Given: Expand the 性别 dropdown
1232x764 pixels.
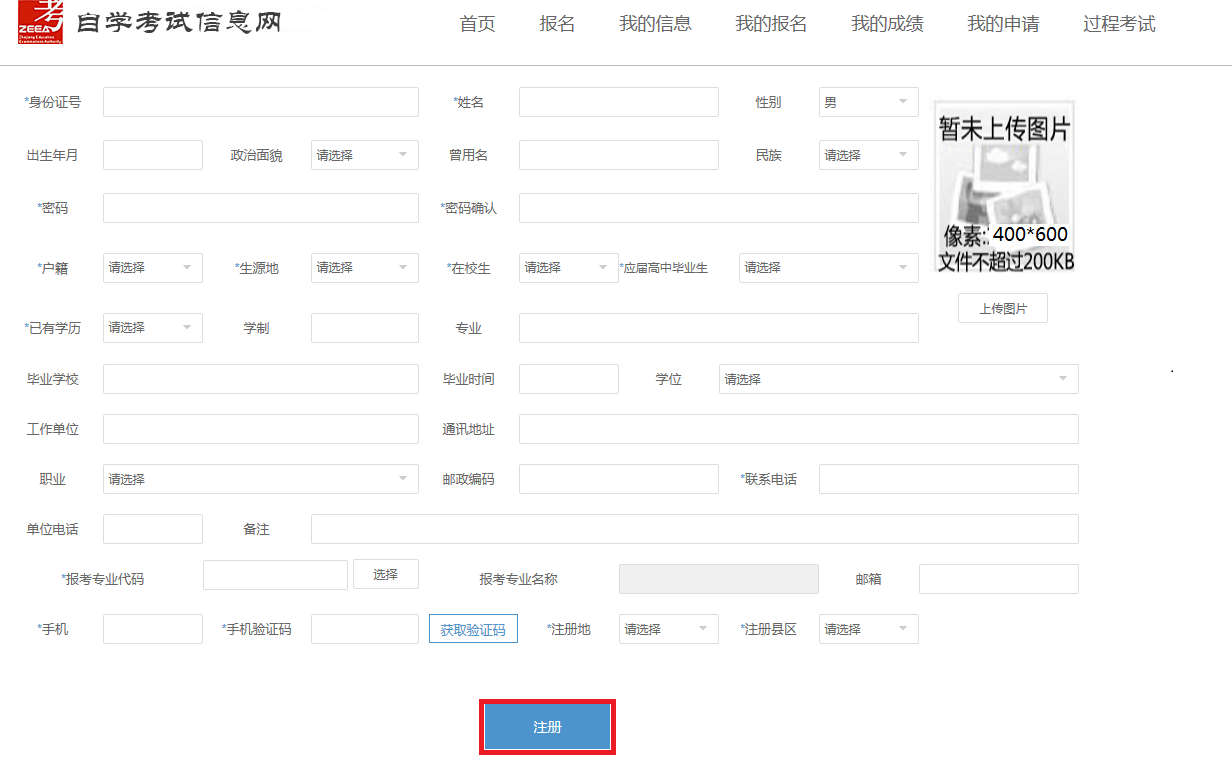Looking at the screenshot, I should tap(868, 102).
